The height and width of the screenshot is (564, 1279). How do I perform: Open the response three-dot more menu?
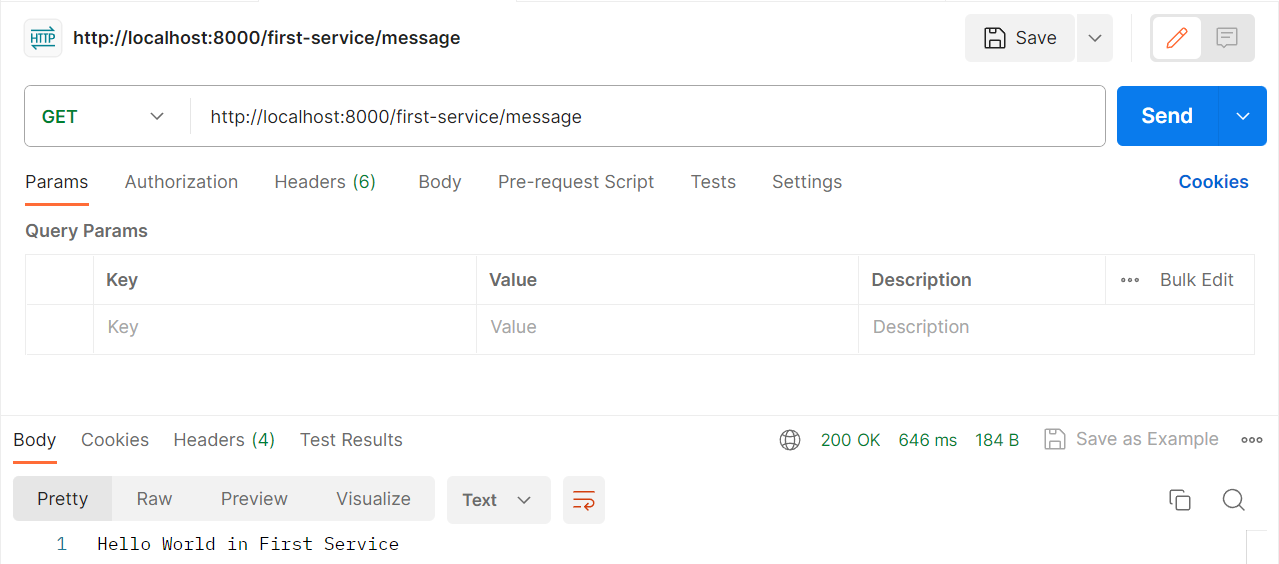click(x=1251, y=440)
